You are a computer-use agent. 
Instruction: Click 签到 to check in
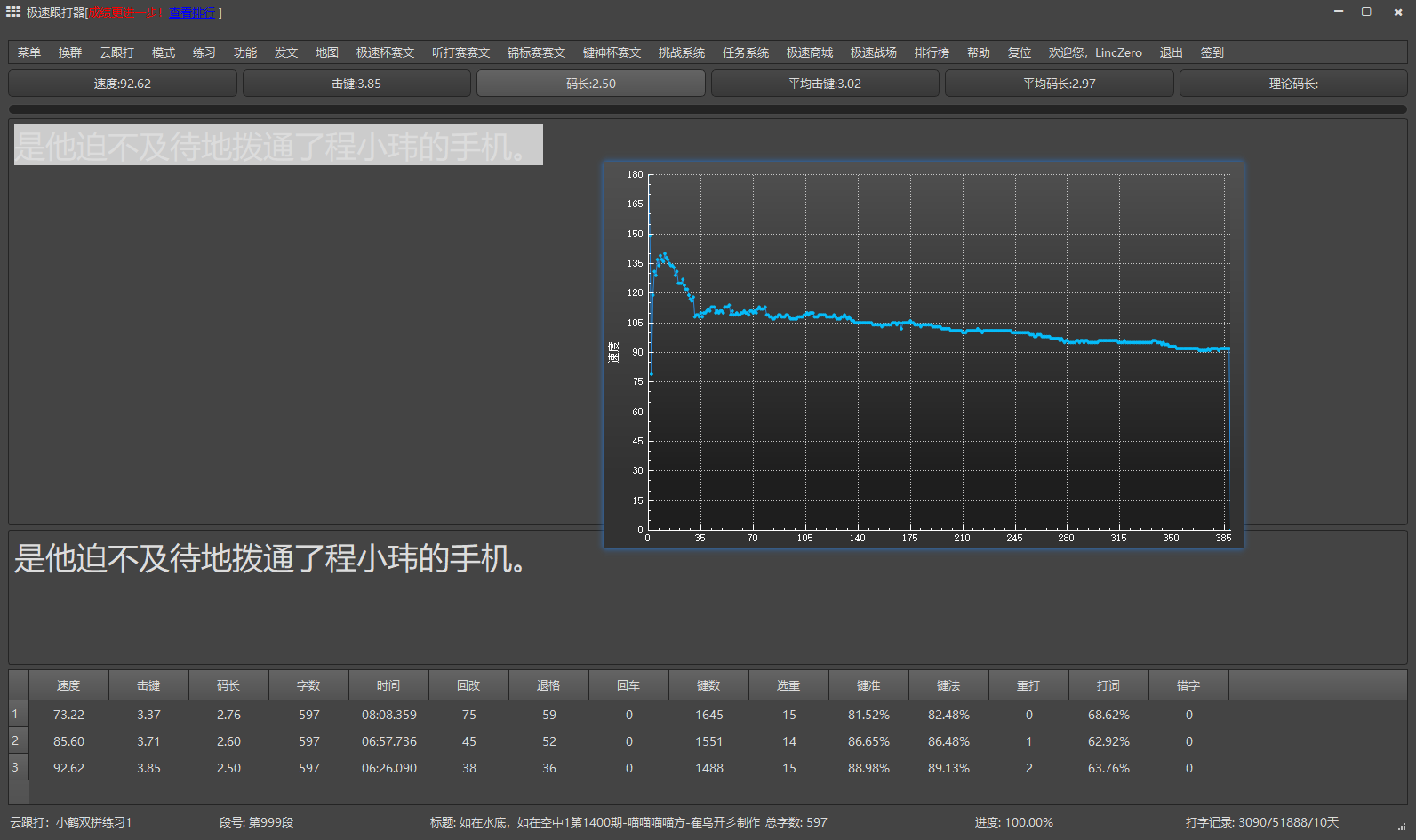click(x=1212, y=52)
